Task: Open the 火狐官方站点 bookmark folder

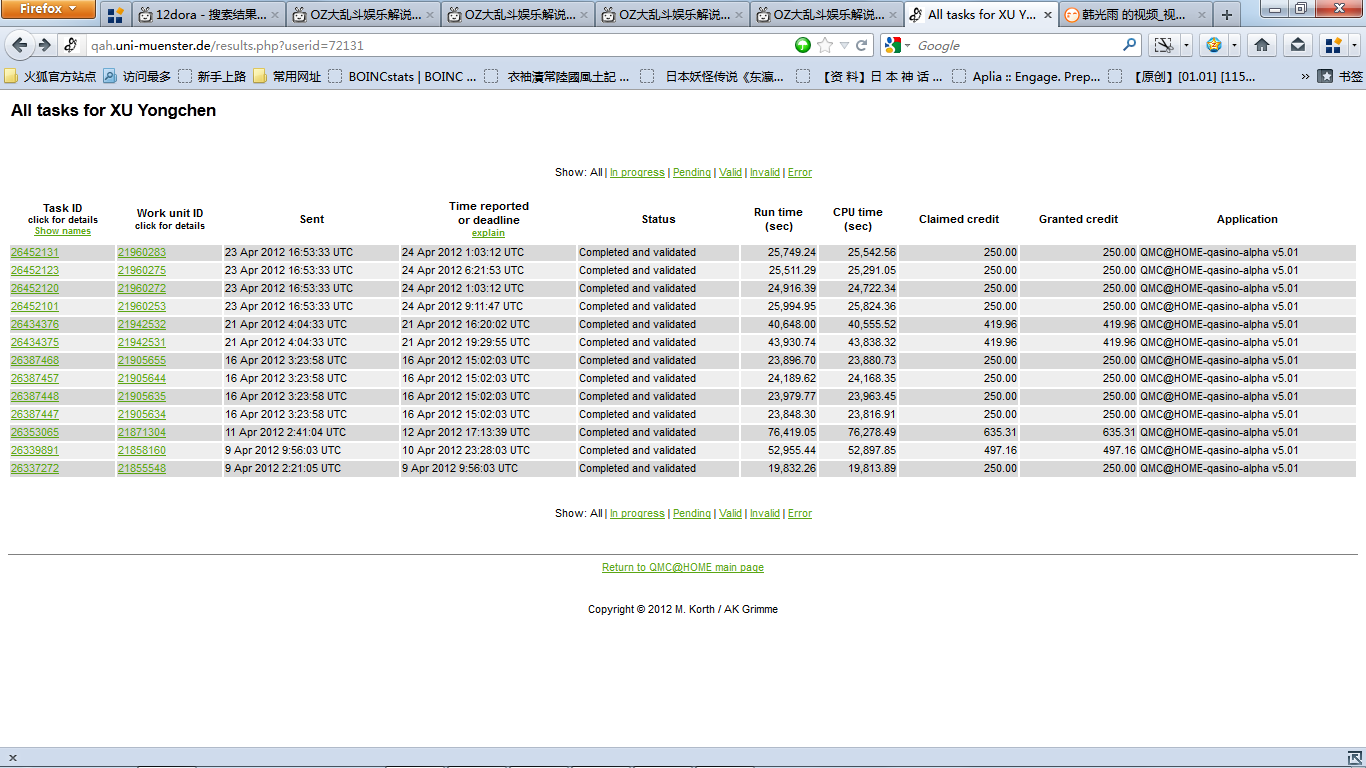Action: (51, 76)
